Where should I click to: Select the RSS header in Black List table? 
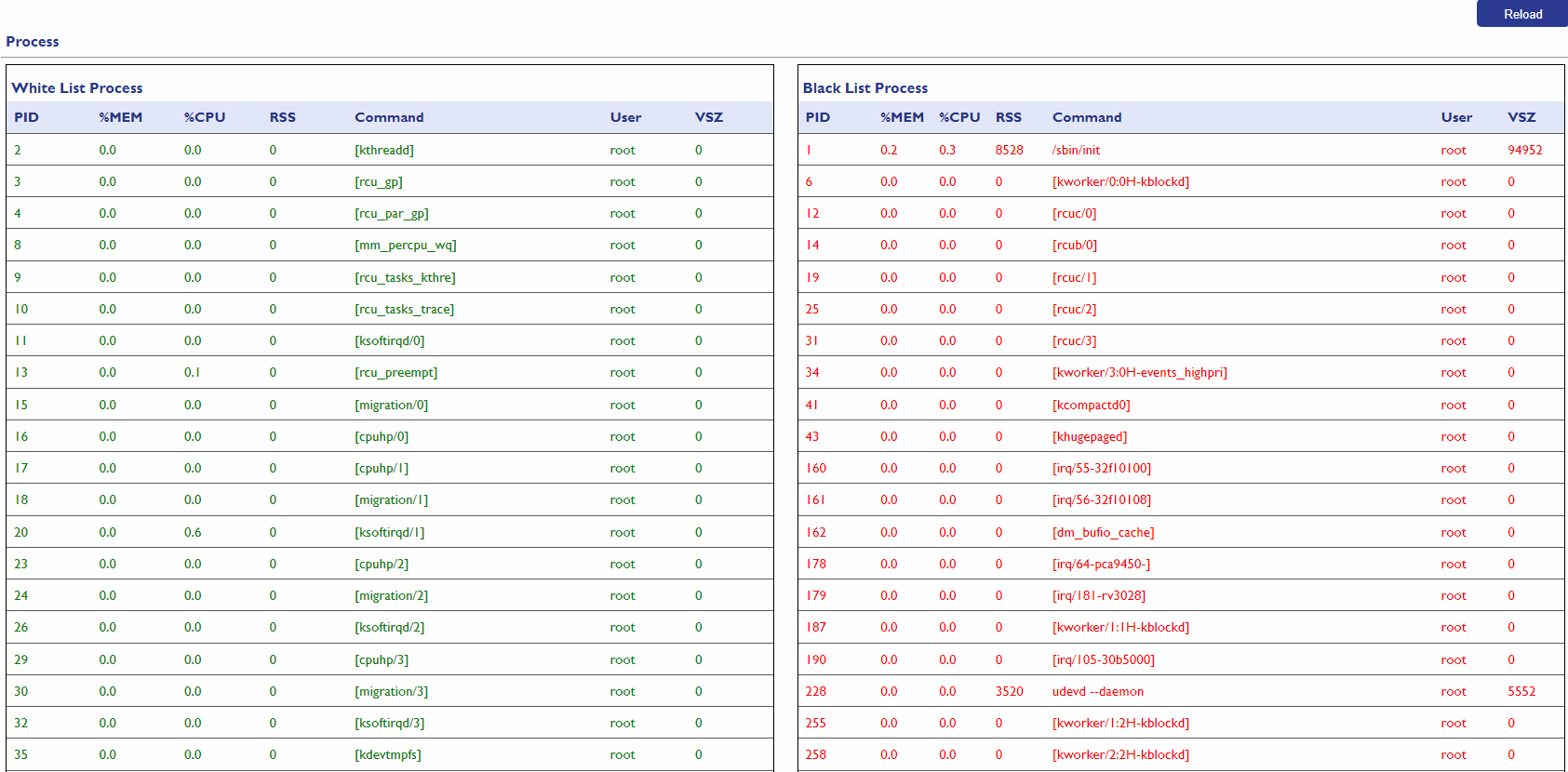pyautogui.click(x=1009, y=117)
